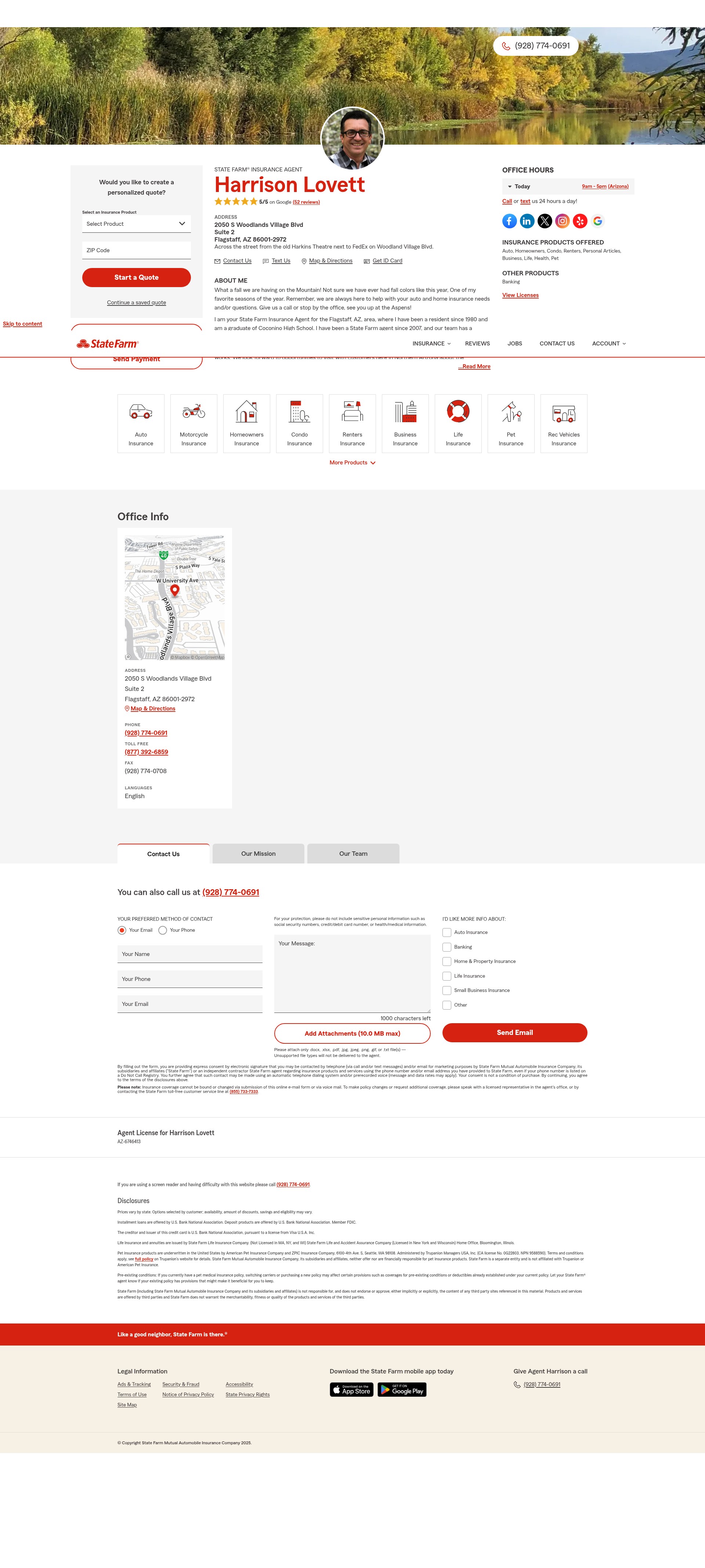Click into the ZIP Code field

click(x=136, y=250)
